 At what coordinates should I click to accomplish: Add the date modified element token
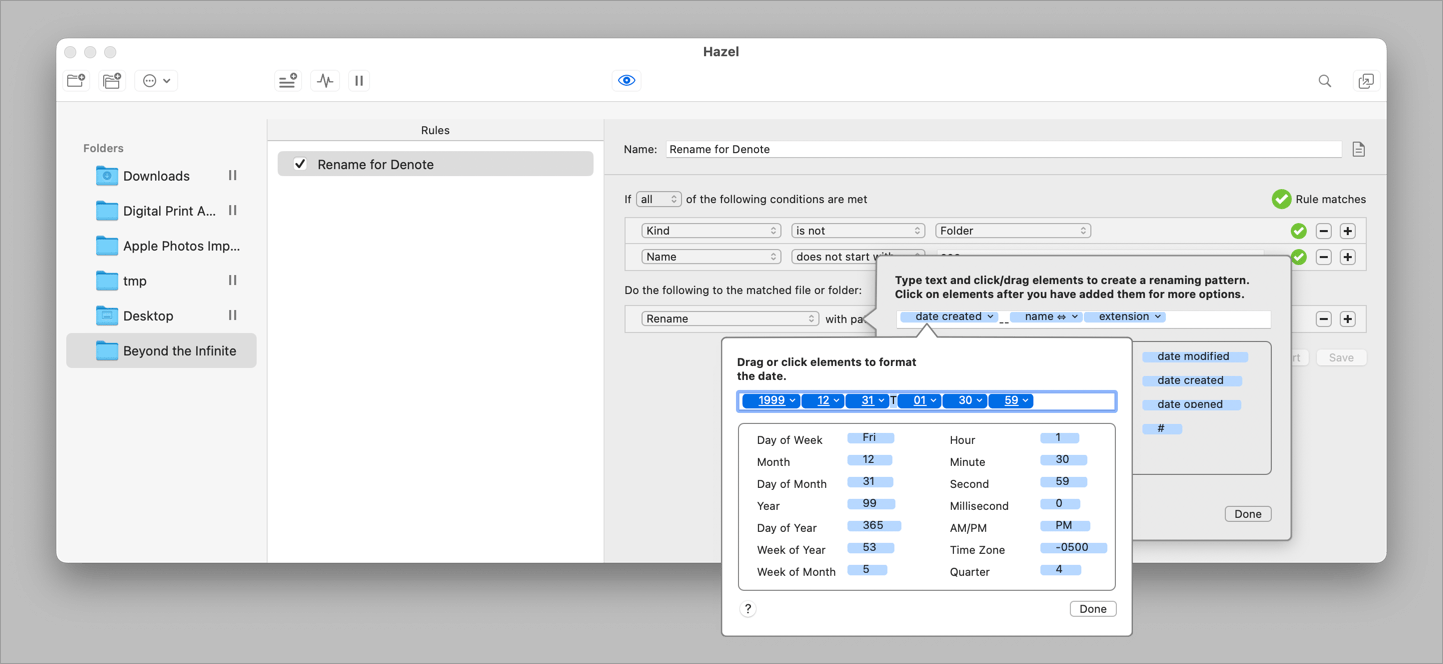[1195, 356]
